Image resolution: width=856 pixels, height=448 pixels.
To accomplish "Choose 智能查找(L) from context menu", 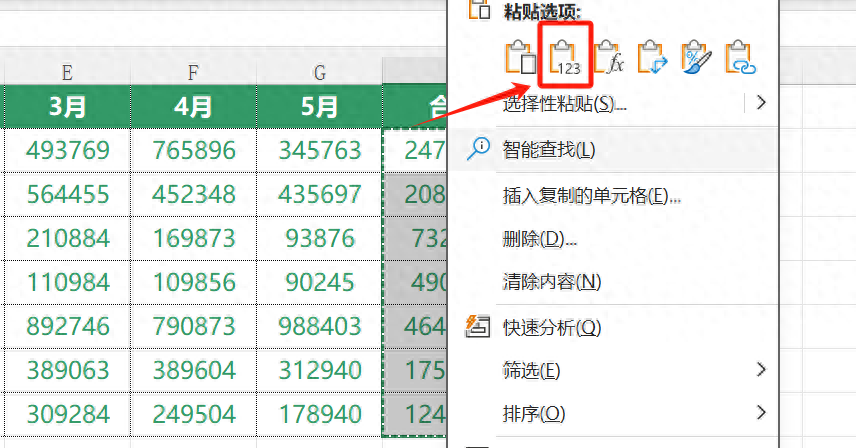I will (549, 150).
